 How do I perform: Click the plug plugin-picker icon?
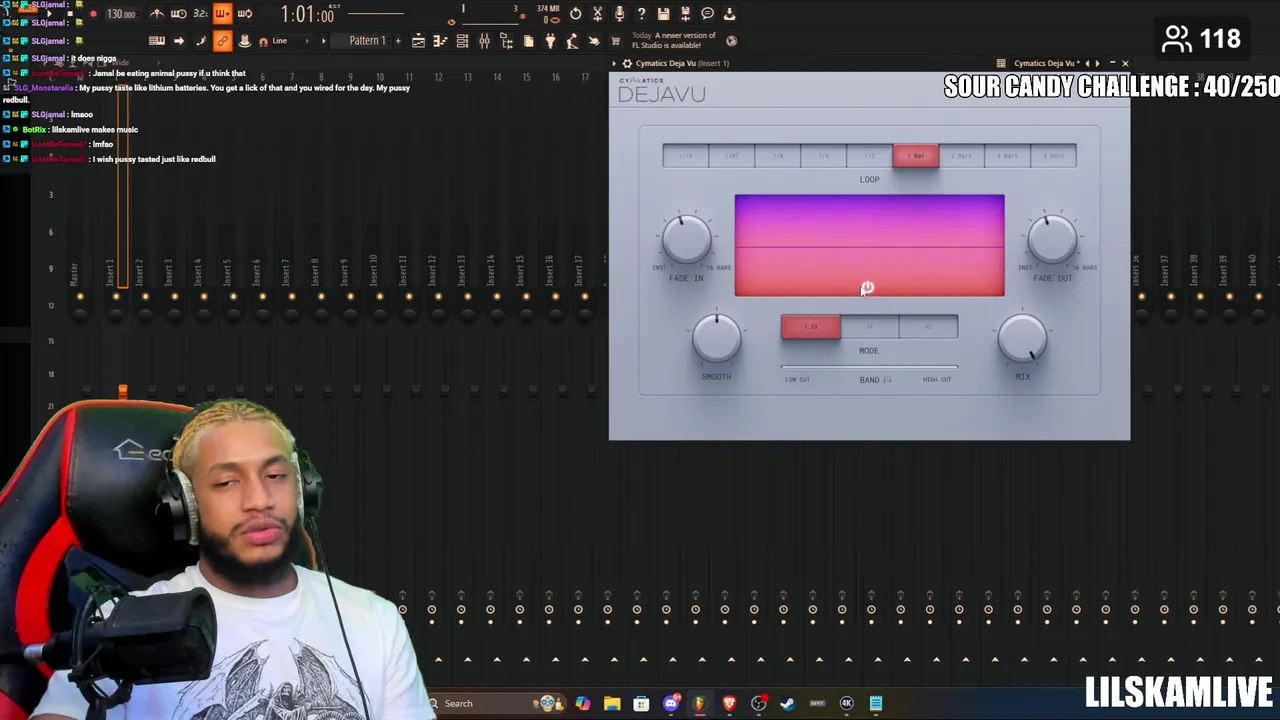[550, 41]
